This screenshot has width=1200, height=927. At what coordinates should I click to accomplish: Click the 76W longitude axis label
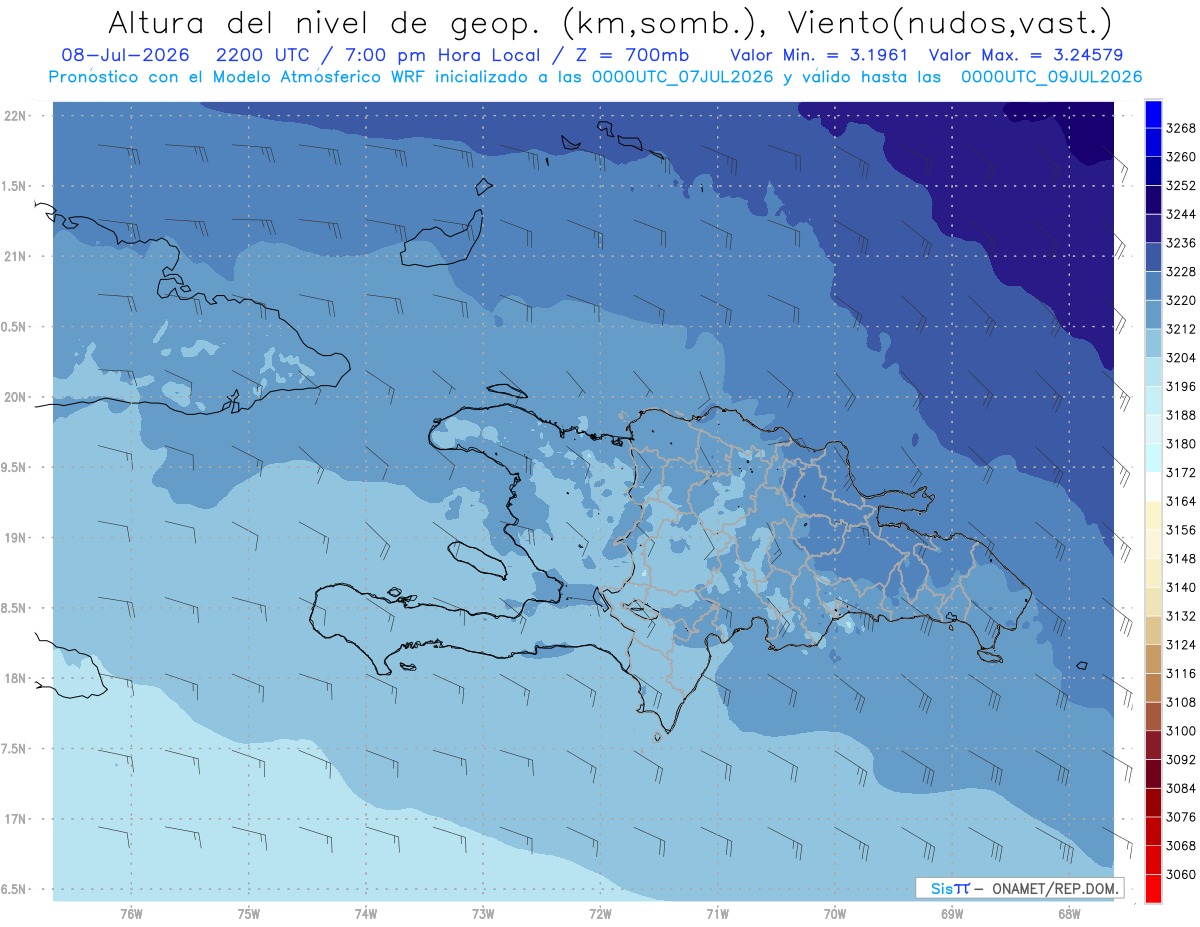coord(131,913)
